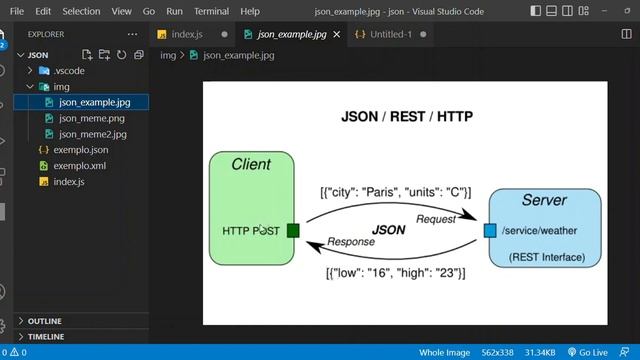Open Explorer more actions ellipsis
640x360 pixels.
132,34
